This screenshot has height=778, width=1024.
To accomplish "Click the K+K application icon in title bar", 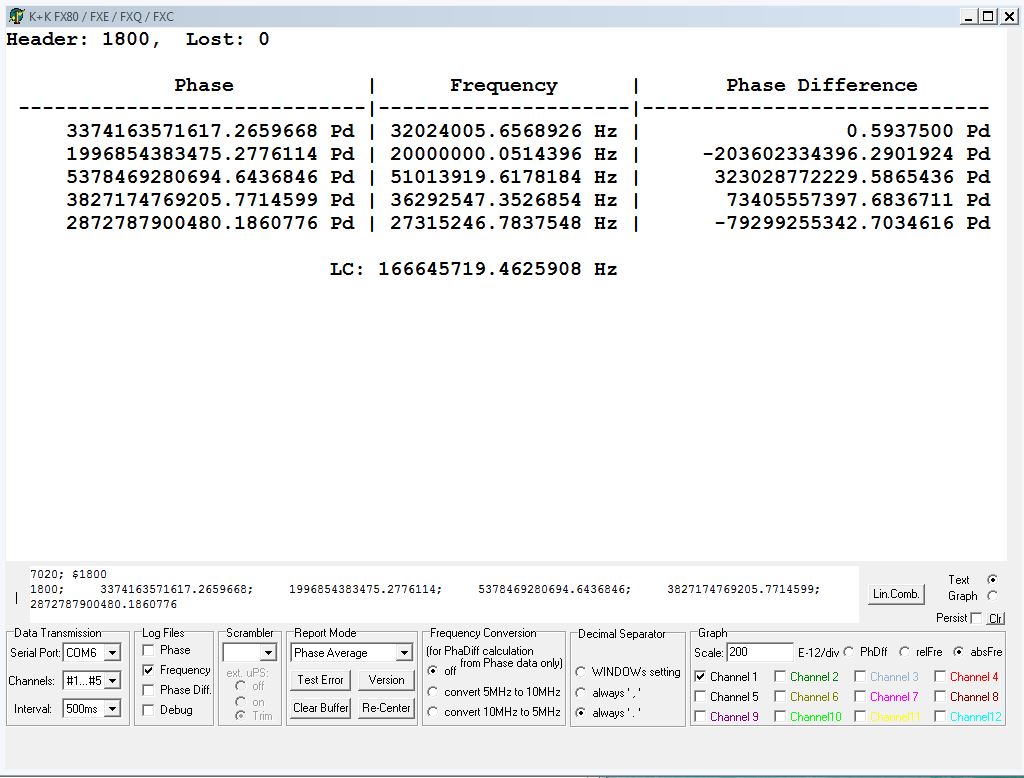I will [x=16, y=16].
